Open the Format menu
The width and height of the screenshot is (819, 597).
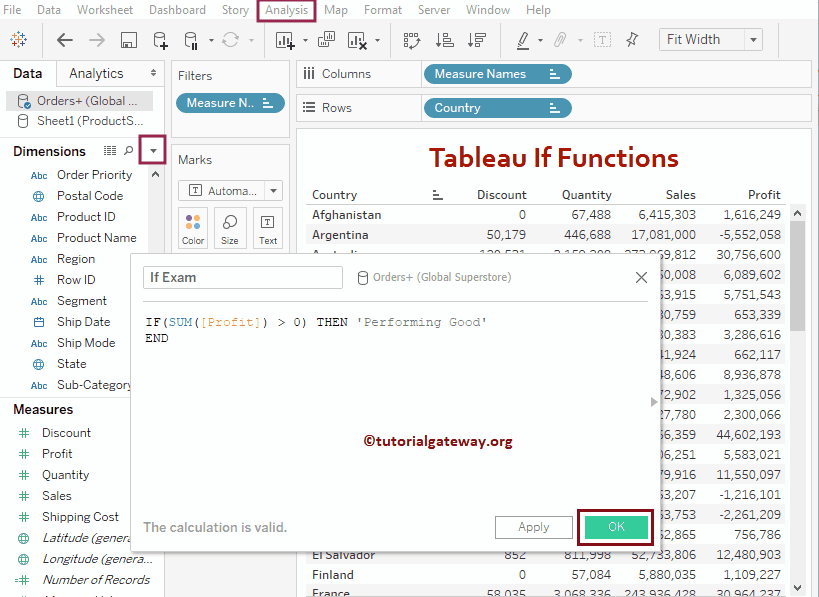pyautogui.click(x=383, y=10)
